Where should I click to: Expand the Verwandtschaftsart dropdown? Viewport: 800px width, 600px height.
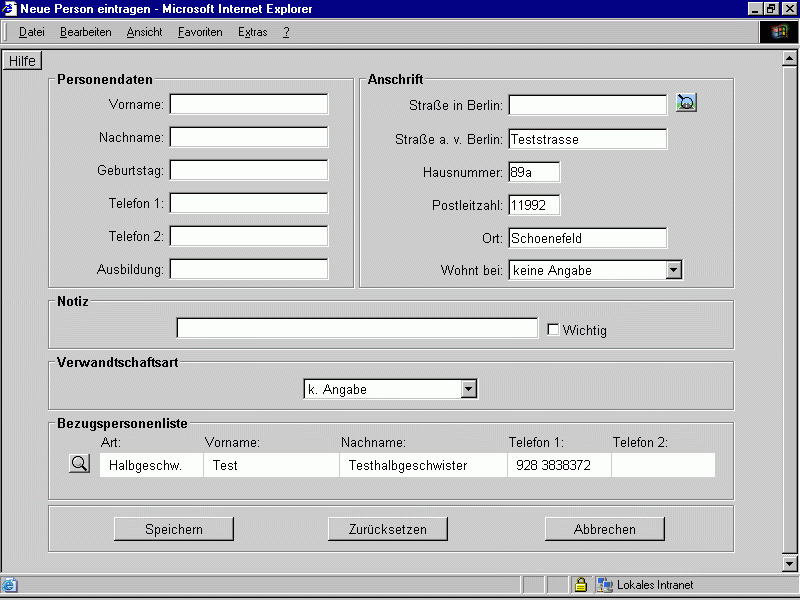(x=469, y=389)
